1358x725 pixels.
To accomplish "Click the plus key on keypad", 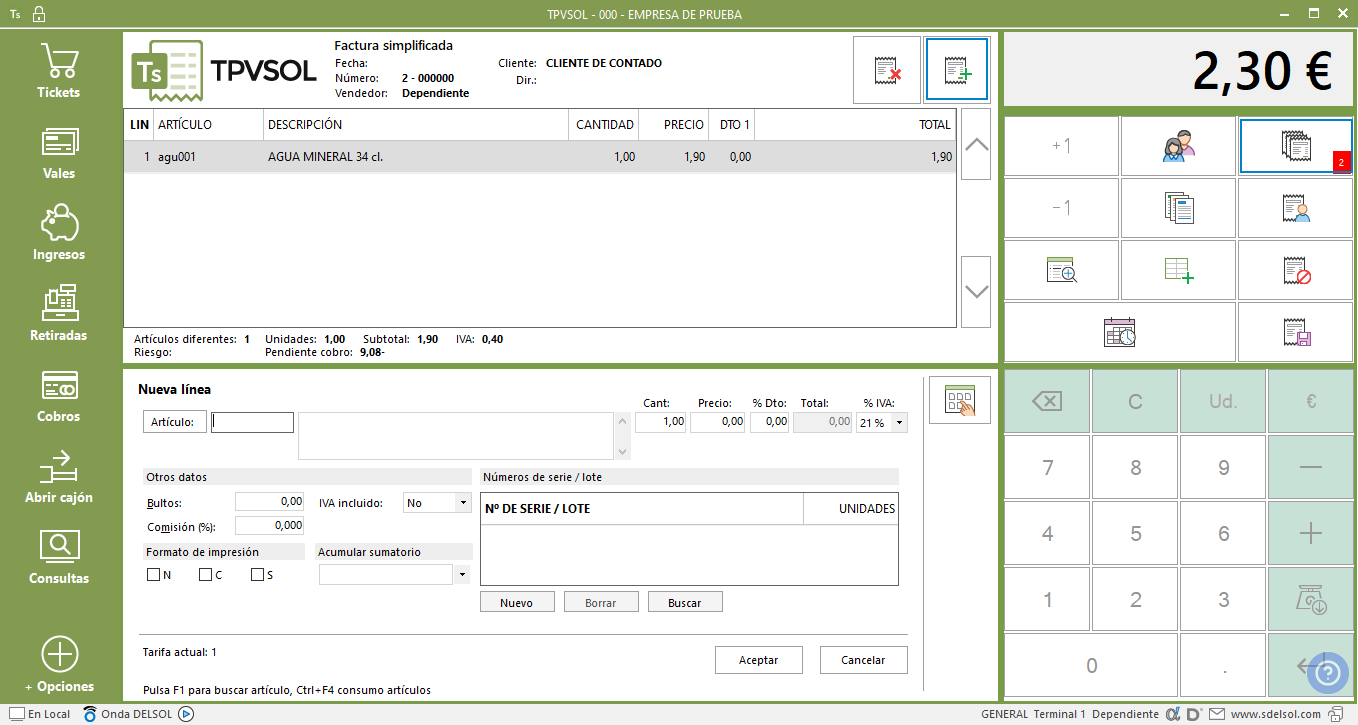I will click(1311, 533).
